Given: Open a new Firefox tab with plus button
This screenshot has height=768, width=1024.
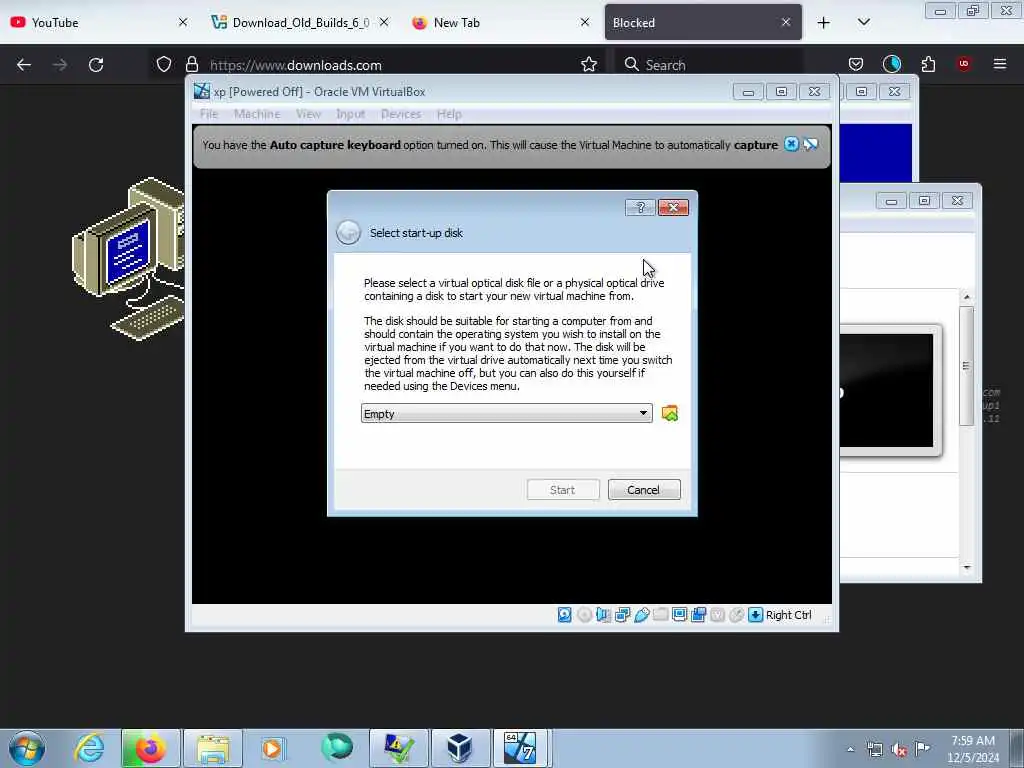Looking at the screenshot, I should [x=824, y=23].
